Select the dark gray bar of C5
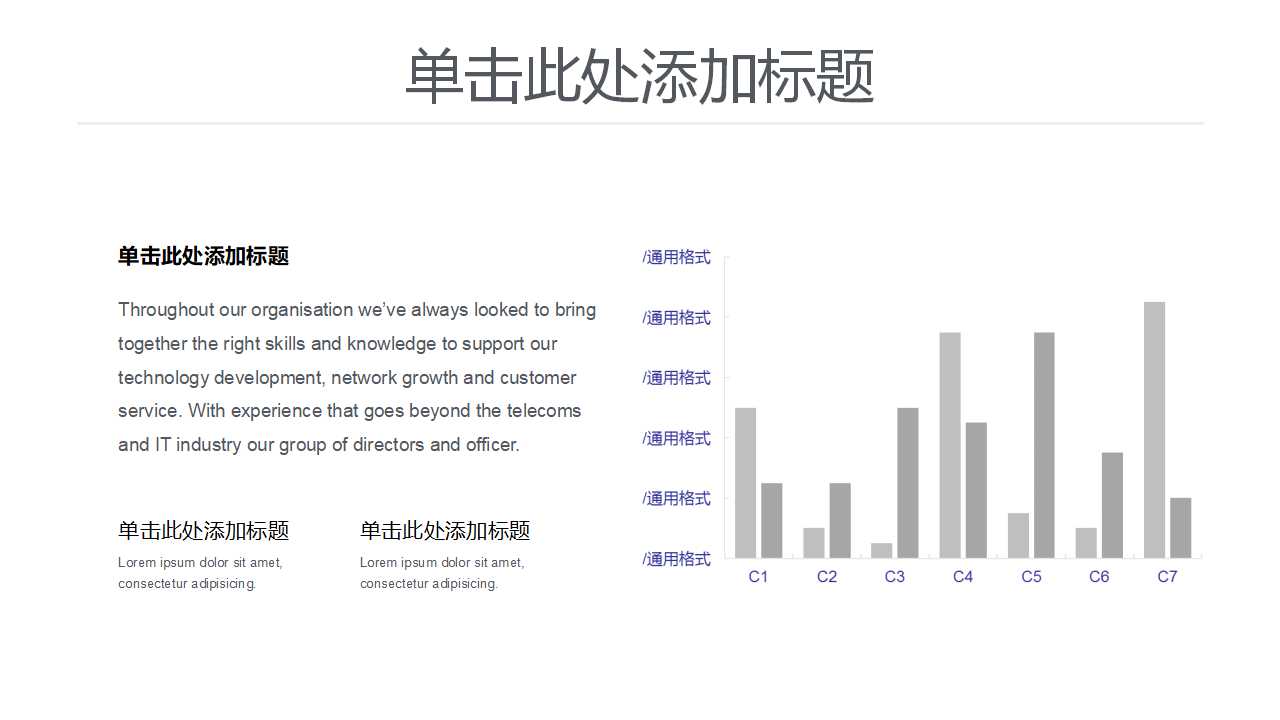Viewport: 1280px width, 720px height. (1044, 445)
